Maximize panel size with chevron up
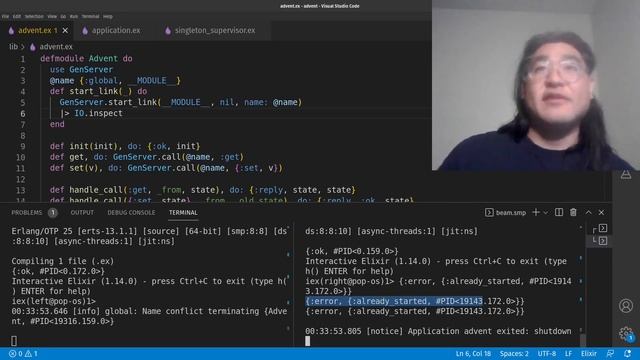 [589, 212]
